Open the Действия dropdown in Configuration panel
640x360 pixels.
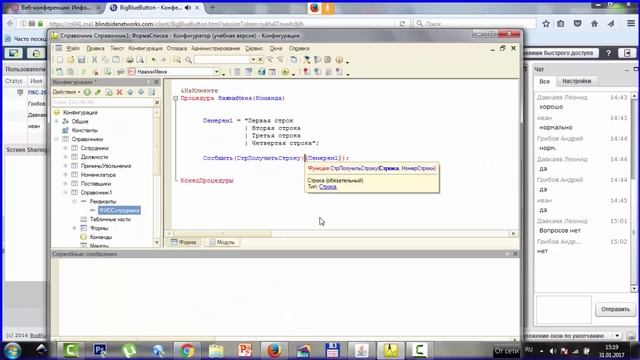(x=67, y=92)
